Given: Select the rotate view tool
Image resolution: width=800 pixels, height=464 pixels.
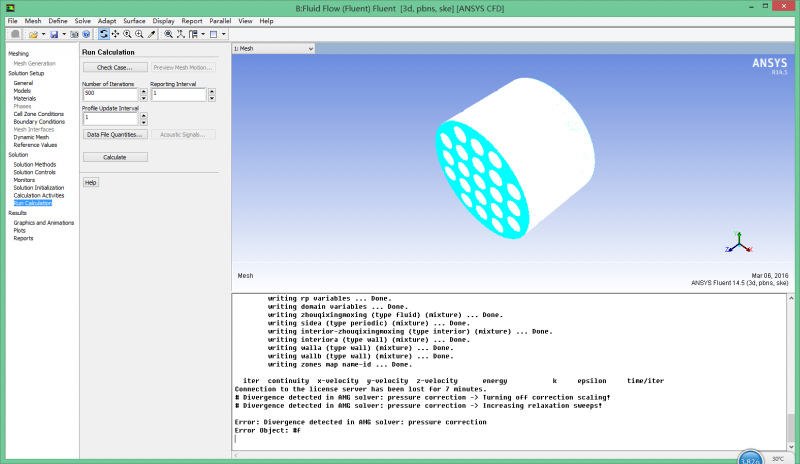Looking at the screenshot, I should click(104, 34).
